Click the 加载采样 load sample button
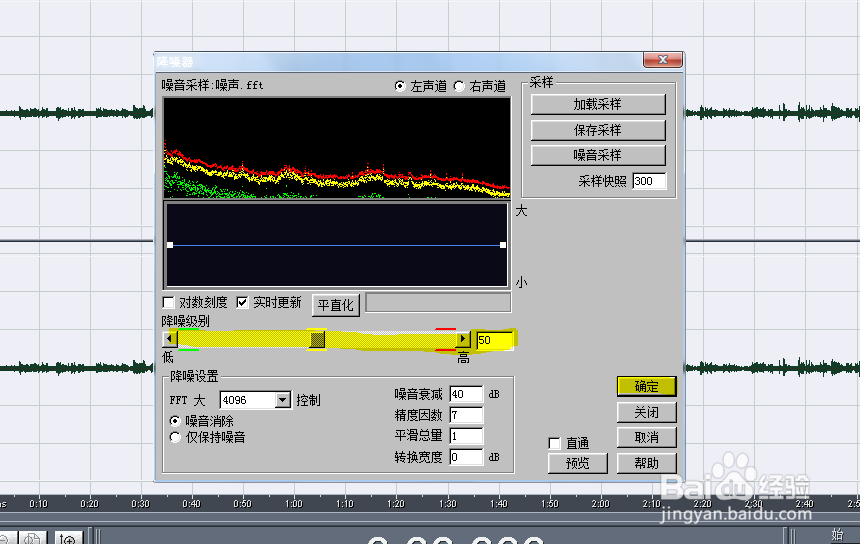 [x=598, y=104]
